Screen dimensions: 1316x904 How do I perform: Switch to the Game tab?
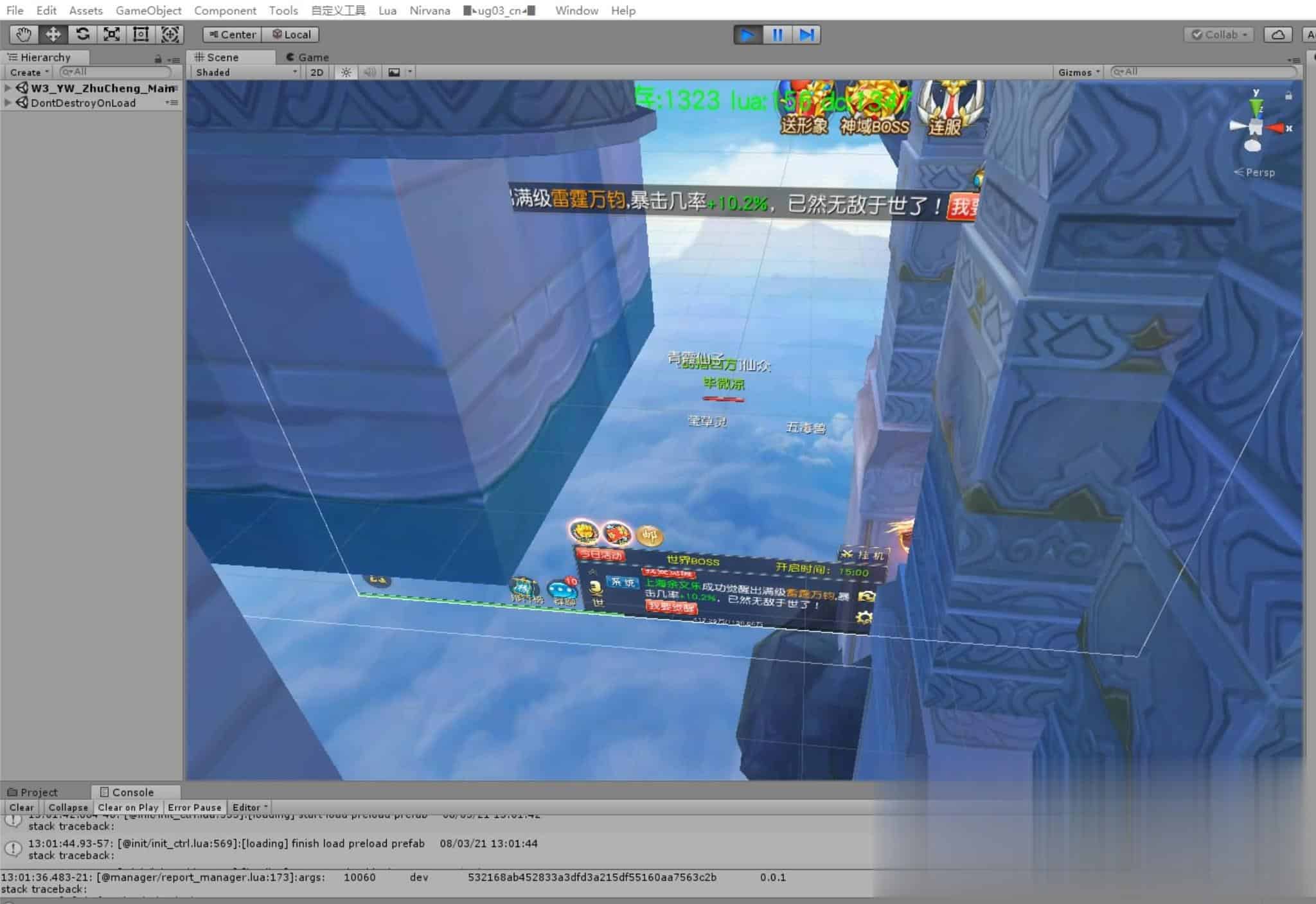click(x=307, y=57)
